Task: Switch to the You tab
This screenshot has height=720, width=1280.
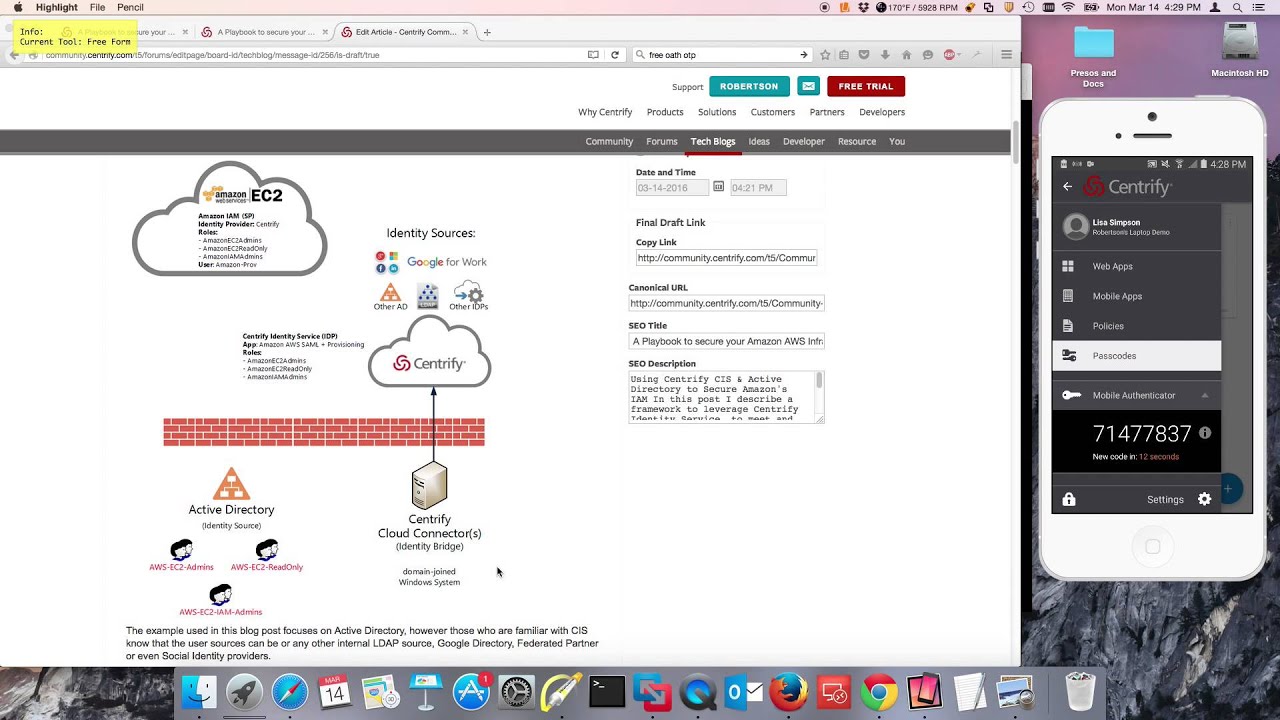Action: (897, 142)
